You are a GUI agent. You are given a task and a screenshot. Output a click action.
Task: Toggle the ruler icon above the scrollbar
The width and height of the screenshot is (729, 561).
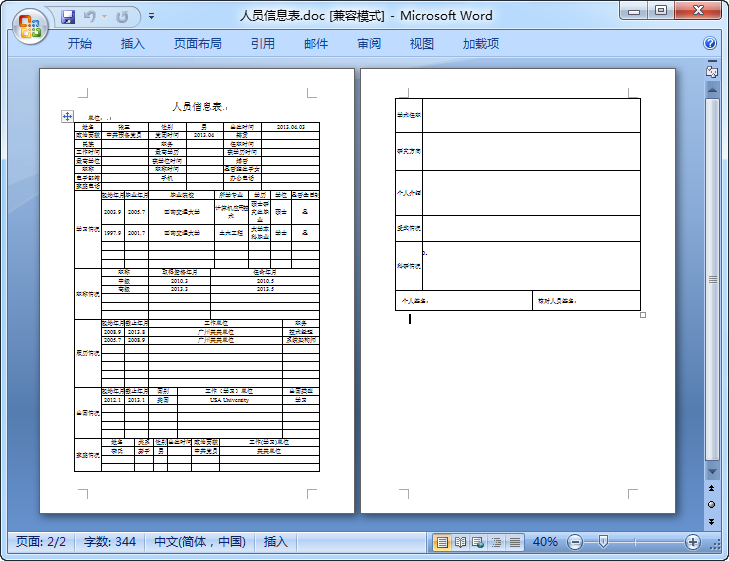pyautogui.click(x=712, y=72)
